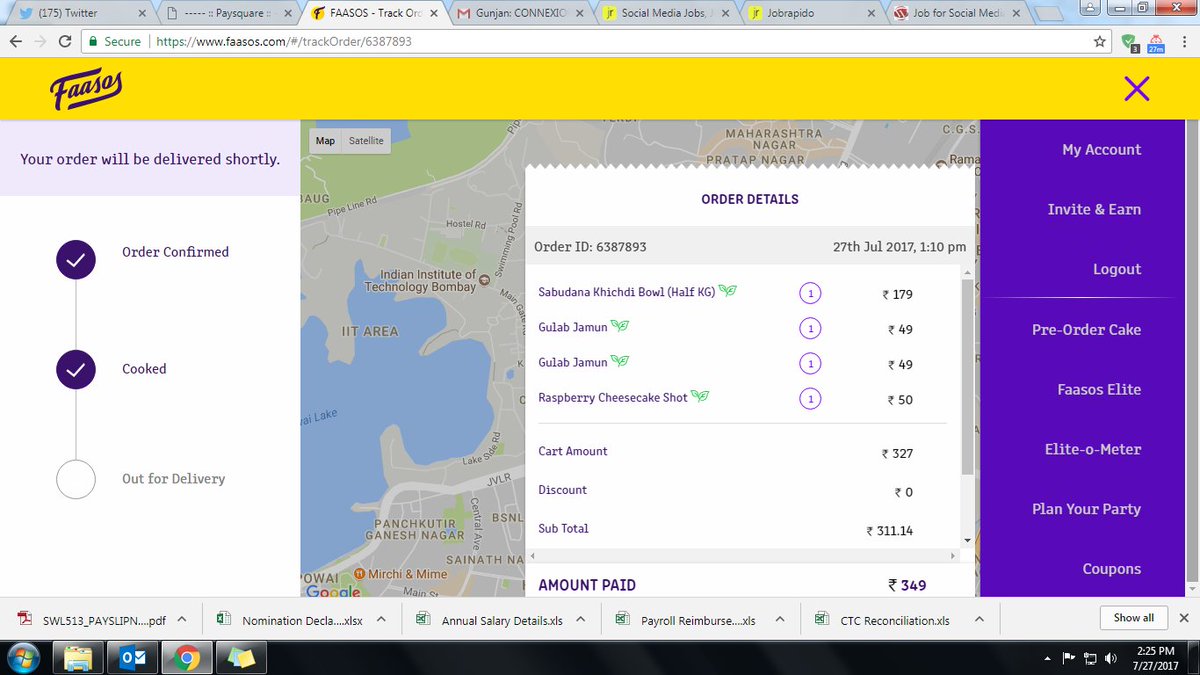Open Plan Your Party menu item

tap(1086, 510)
